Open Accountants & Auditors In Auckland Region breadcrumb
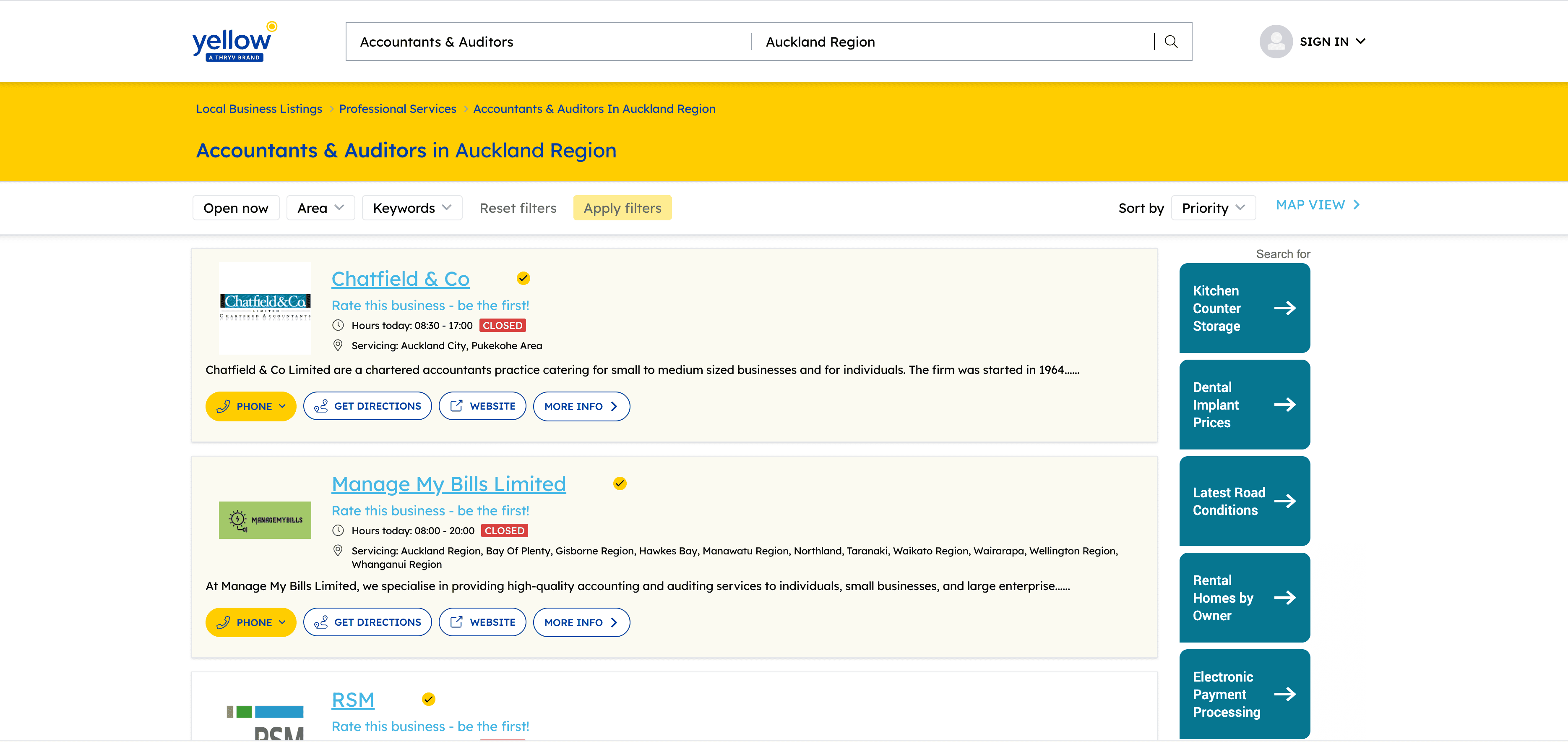 (594, 109)
